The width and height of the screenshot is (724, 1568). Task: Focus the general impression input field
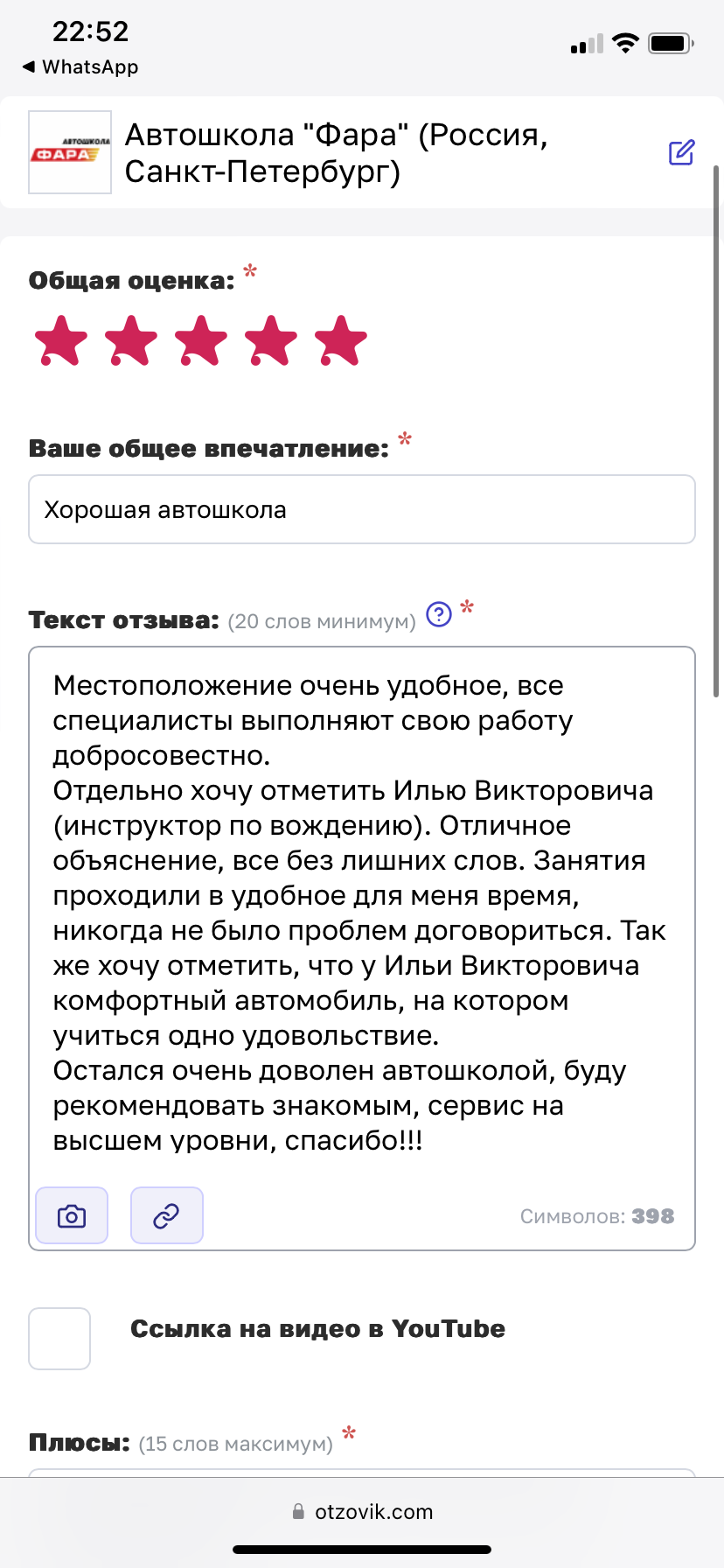pyautogui.click(x=362, y=509)
